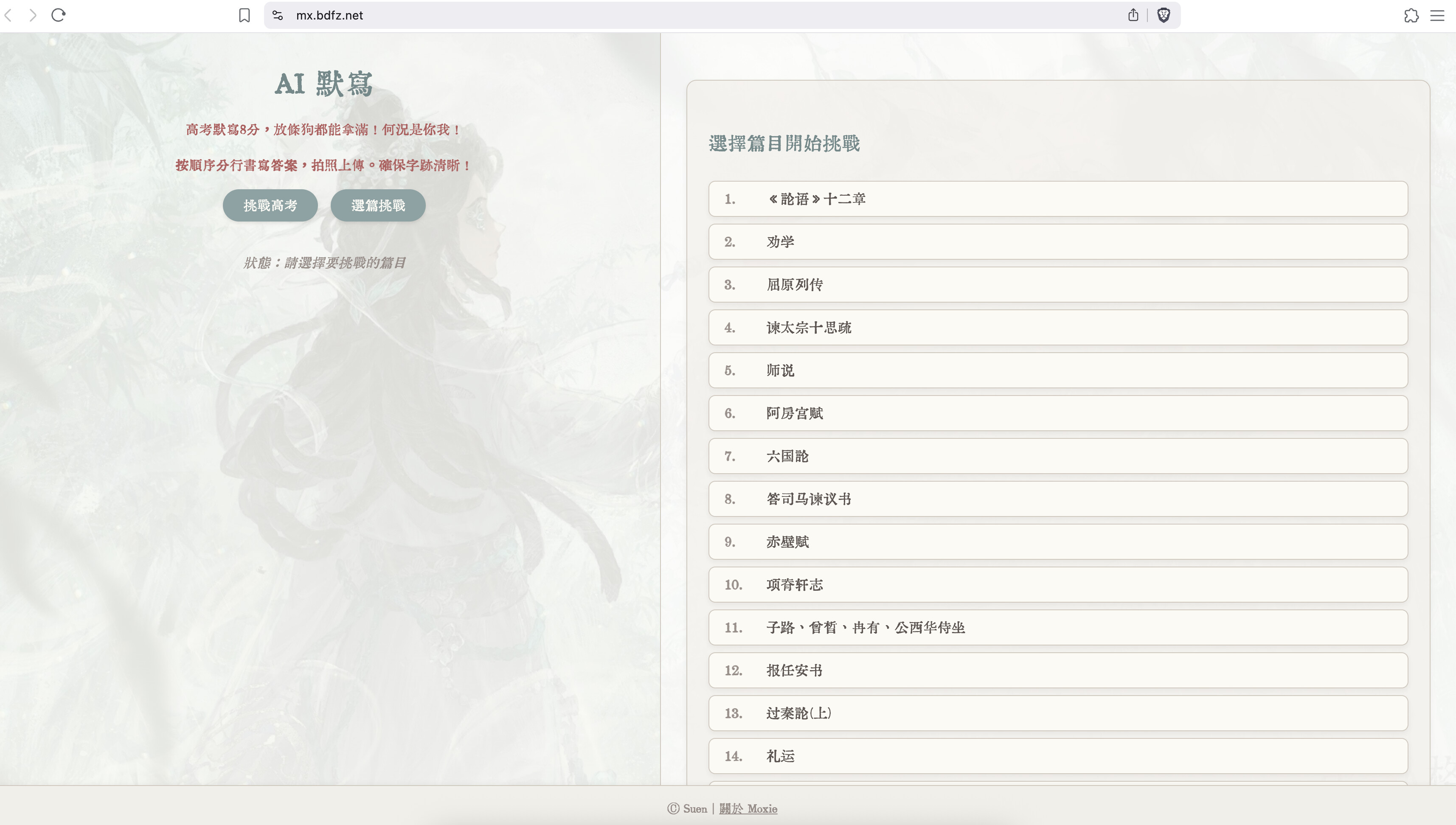The image size is (1456, 825).
Task: Click the address bar URL mx.bdfz.net
Action: pyautogui.click(x=329, y=15)
